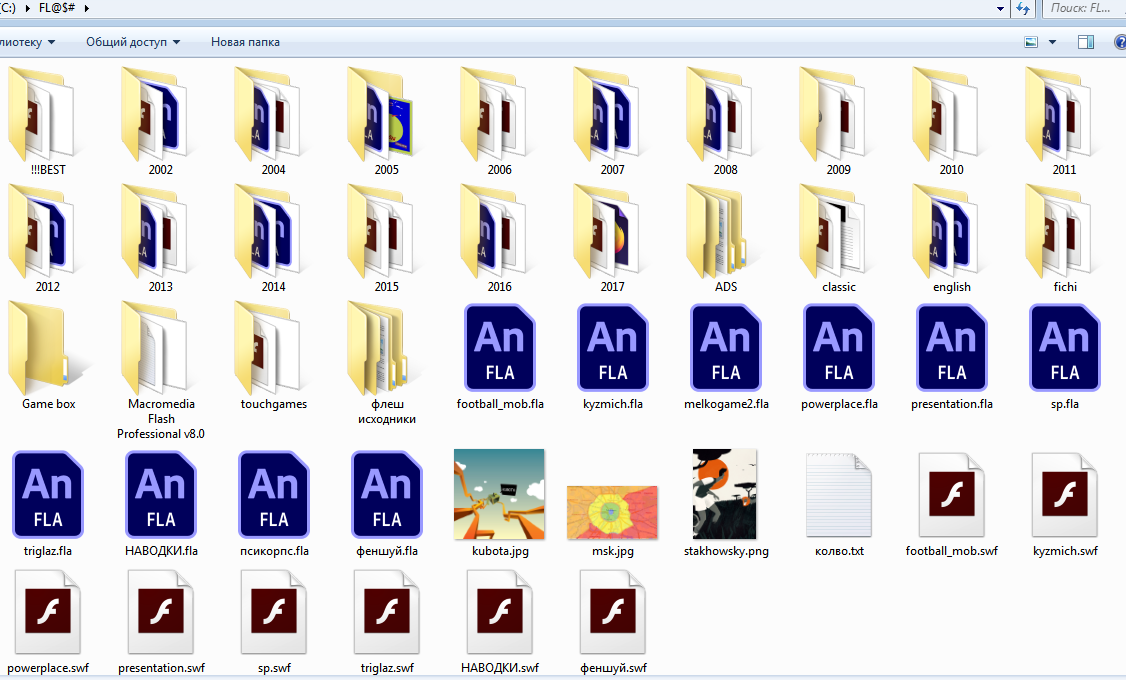This screenshot has height=680, width=1126.
Task: Select the 2005 folder icon
Action: pos(386,115)
